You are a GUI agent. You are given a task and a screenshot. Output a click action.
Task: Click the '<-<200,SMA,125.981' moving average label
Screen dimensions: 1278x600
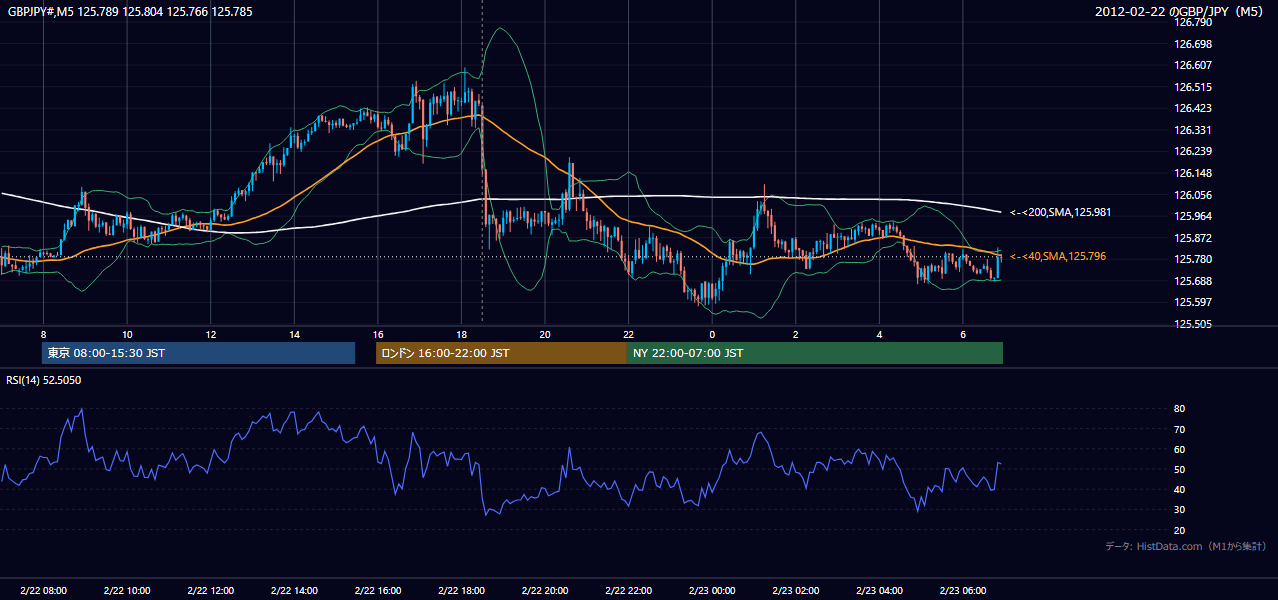1060,212
